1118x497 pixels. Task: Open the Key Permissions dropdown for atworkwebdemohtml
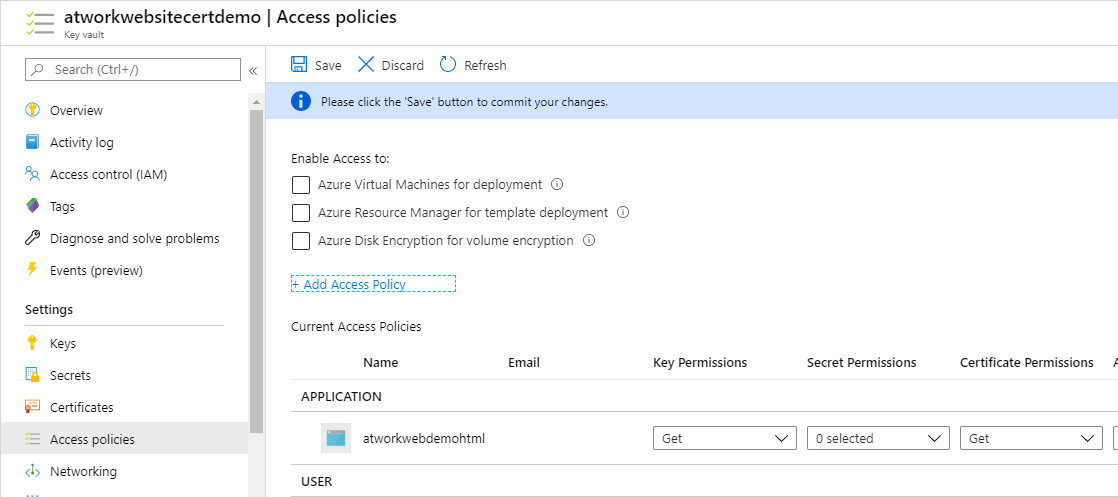(x=724, y=438)
